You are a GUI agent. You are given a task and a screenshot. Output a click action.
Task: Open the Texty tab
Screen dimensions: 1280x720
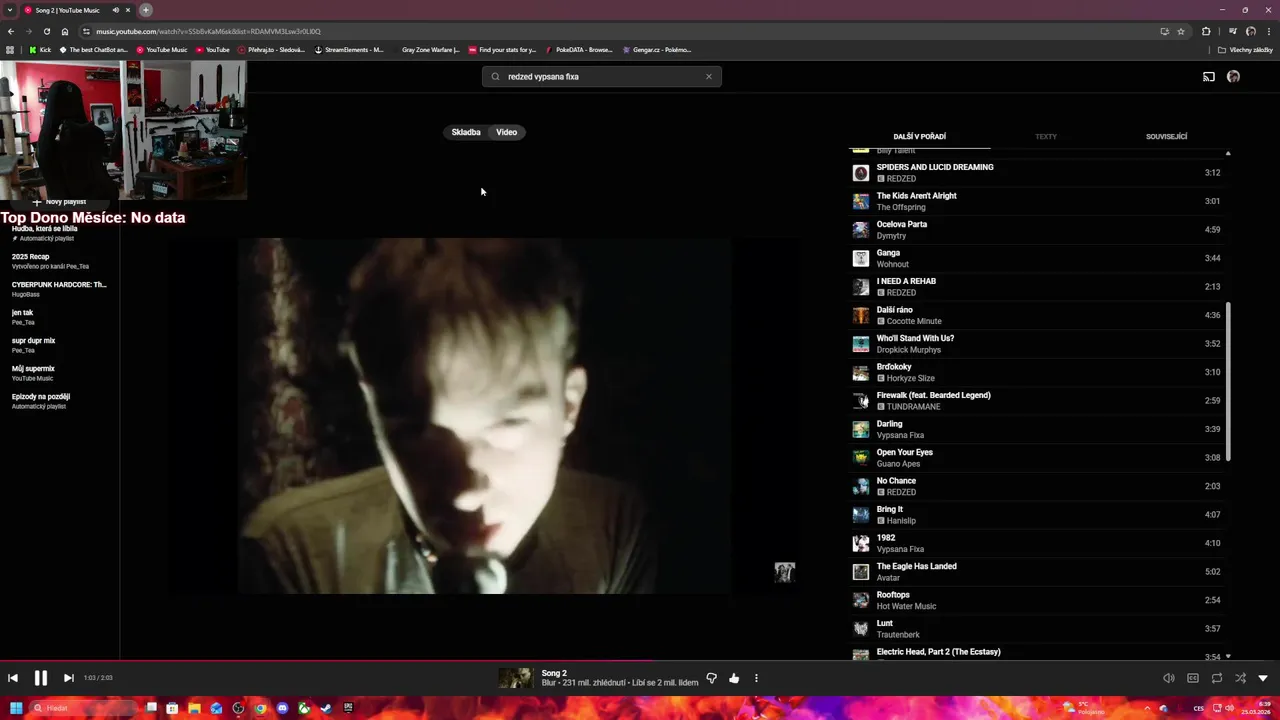(1046, 137)
